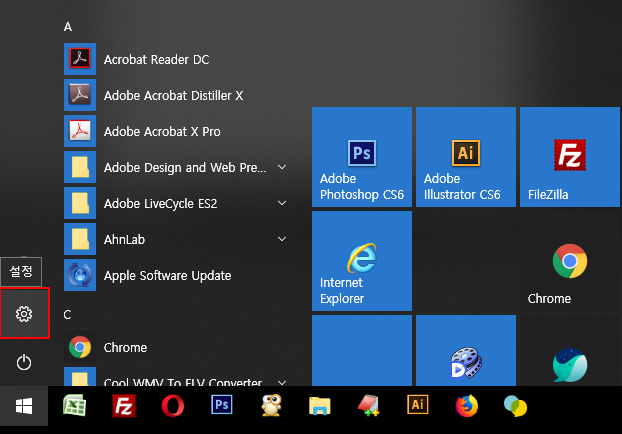Viewport: 622px width, 434px height.
Task: Expand Cool WMV To FLV Converter chevron
Action: 282,382
